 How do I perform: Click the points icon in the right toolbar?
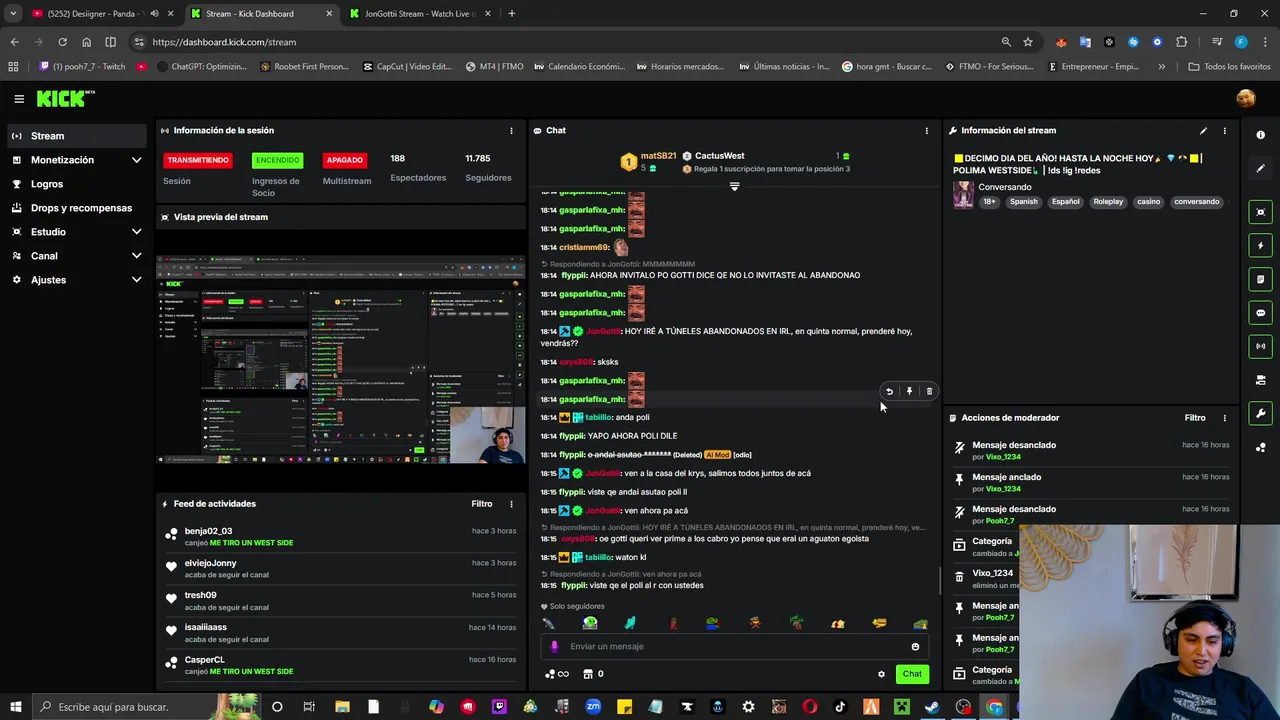coord(1260,447)
